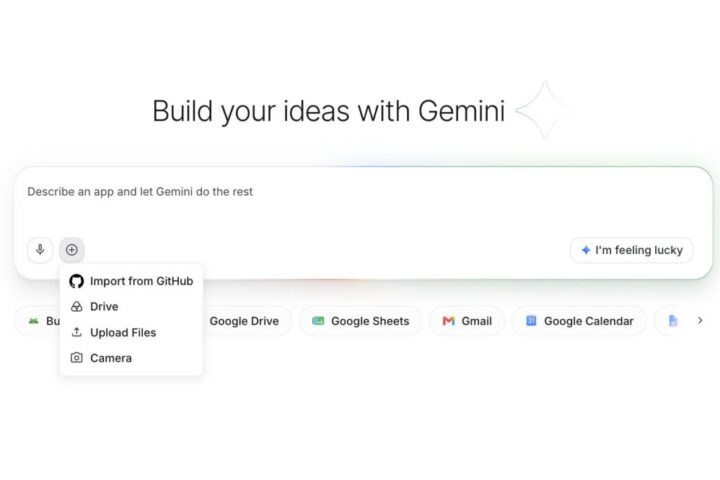720x480 pixels.
Task: Expand more suggestion chips with right chevron
Action: click(700, 320)
